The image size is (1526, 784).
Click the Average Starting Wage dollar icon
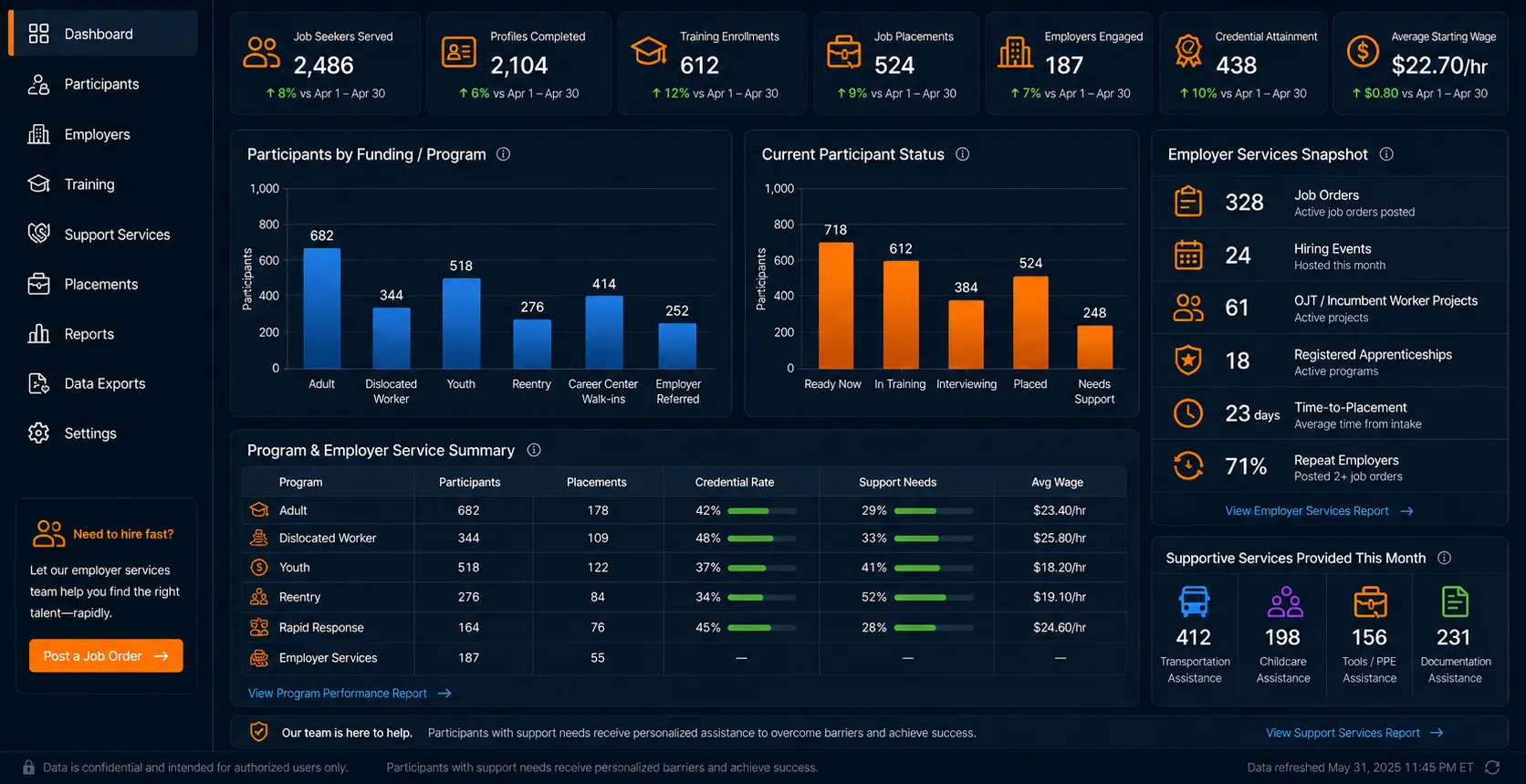pos(1363,52)
